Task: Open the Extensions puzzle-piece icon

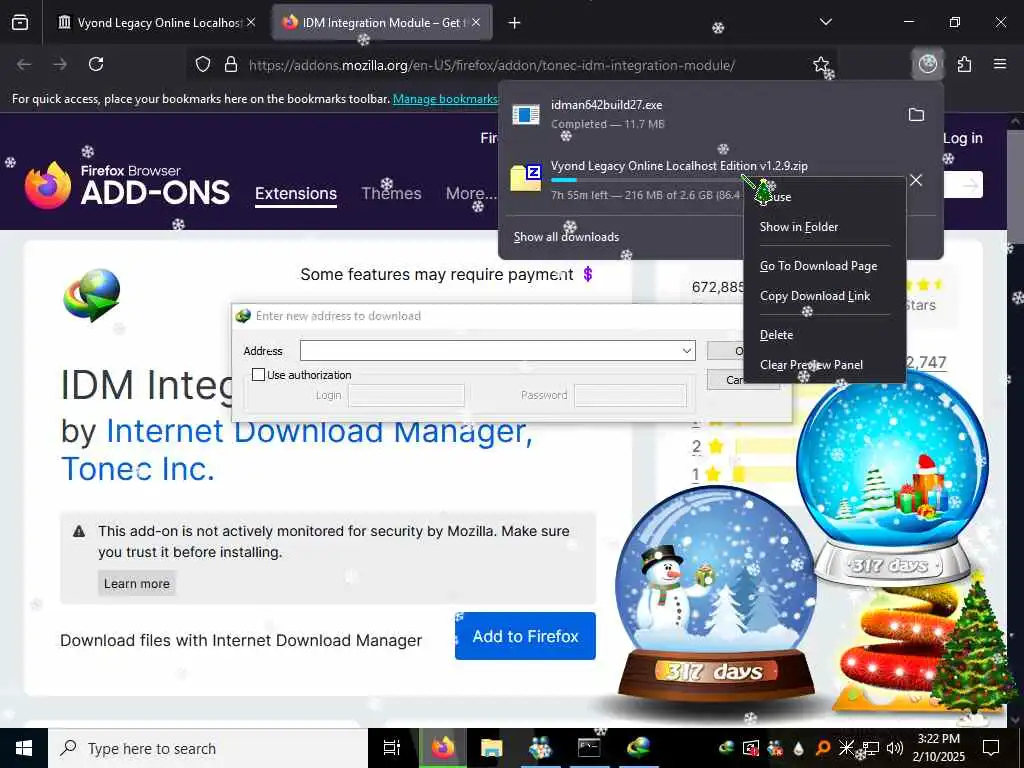Action: [x=964, y=64]
